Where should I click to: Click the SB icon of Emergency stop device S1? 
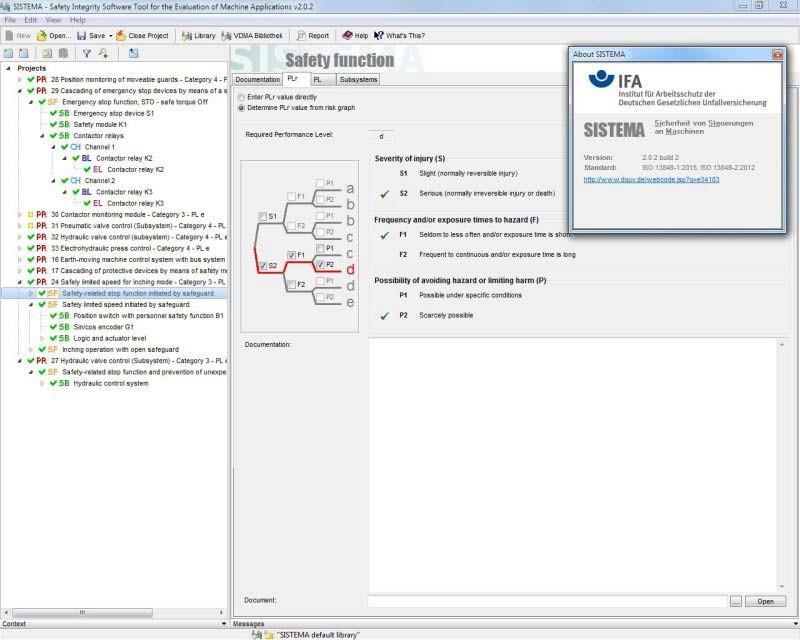(64, 113)
